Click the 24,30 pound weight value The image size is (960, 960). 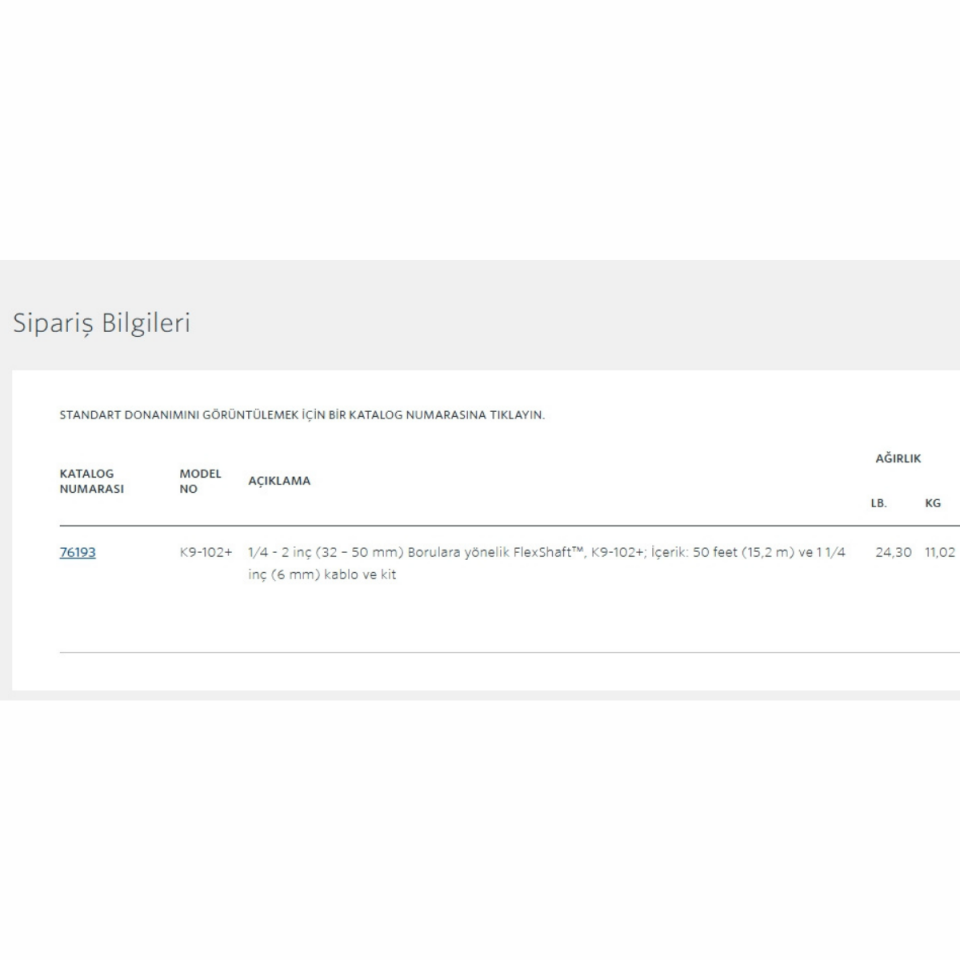[893, 552]
